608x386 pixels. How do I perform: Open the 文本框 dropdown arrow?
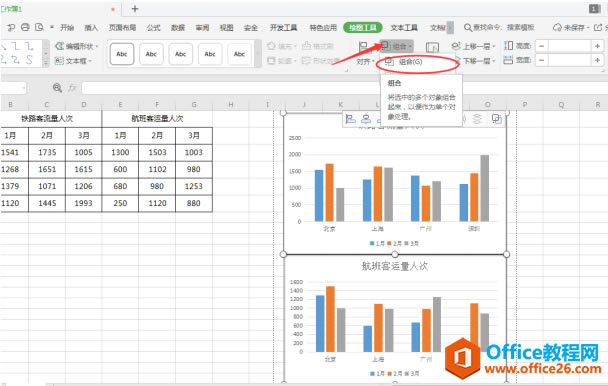[90, 61]
